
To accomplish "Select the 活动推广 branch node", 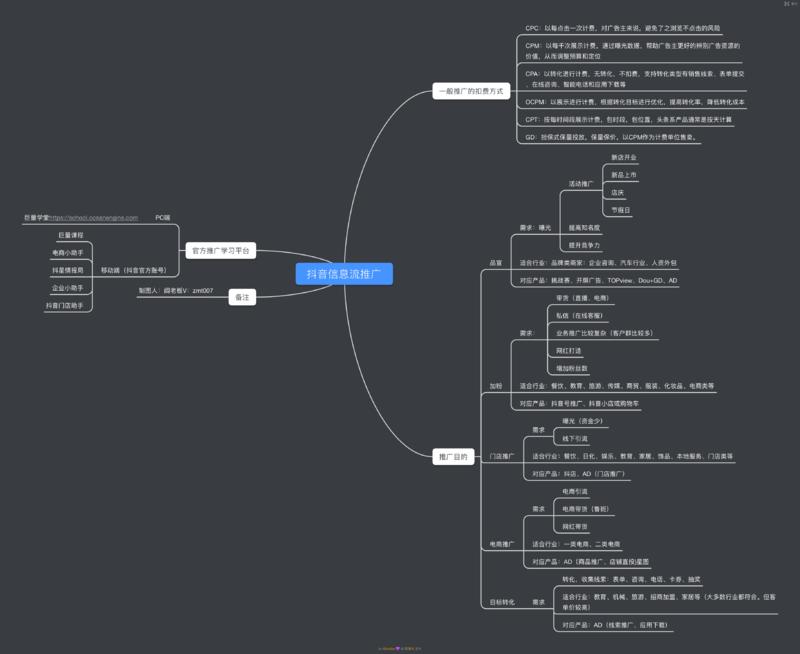I will coord(581,184).
